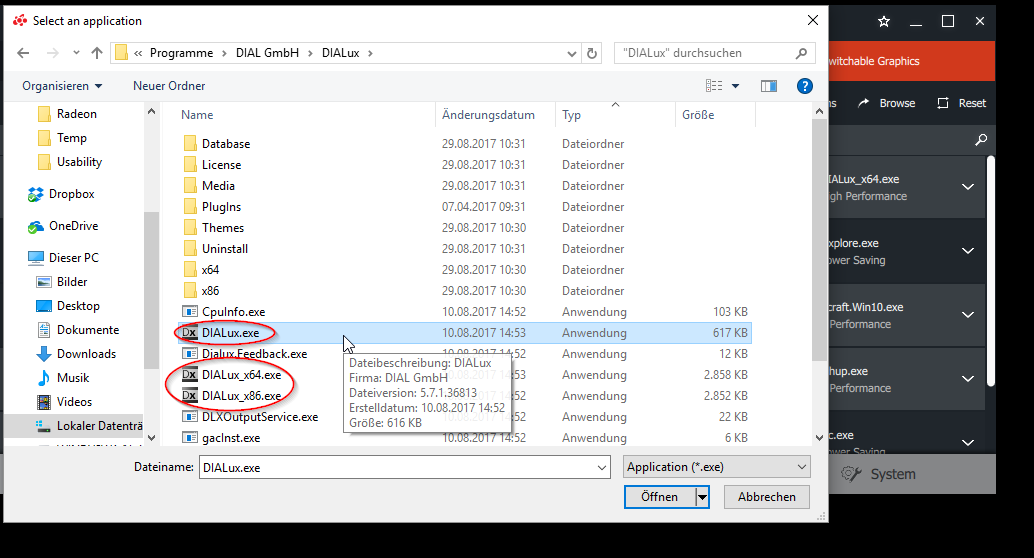Image resolution: width=1034 pixels, height=558 pixels.
Task: Open Bilder in navigation pane
Action: pyautogui.click(x=62, y=282)
